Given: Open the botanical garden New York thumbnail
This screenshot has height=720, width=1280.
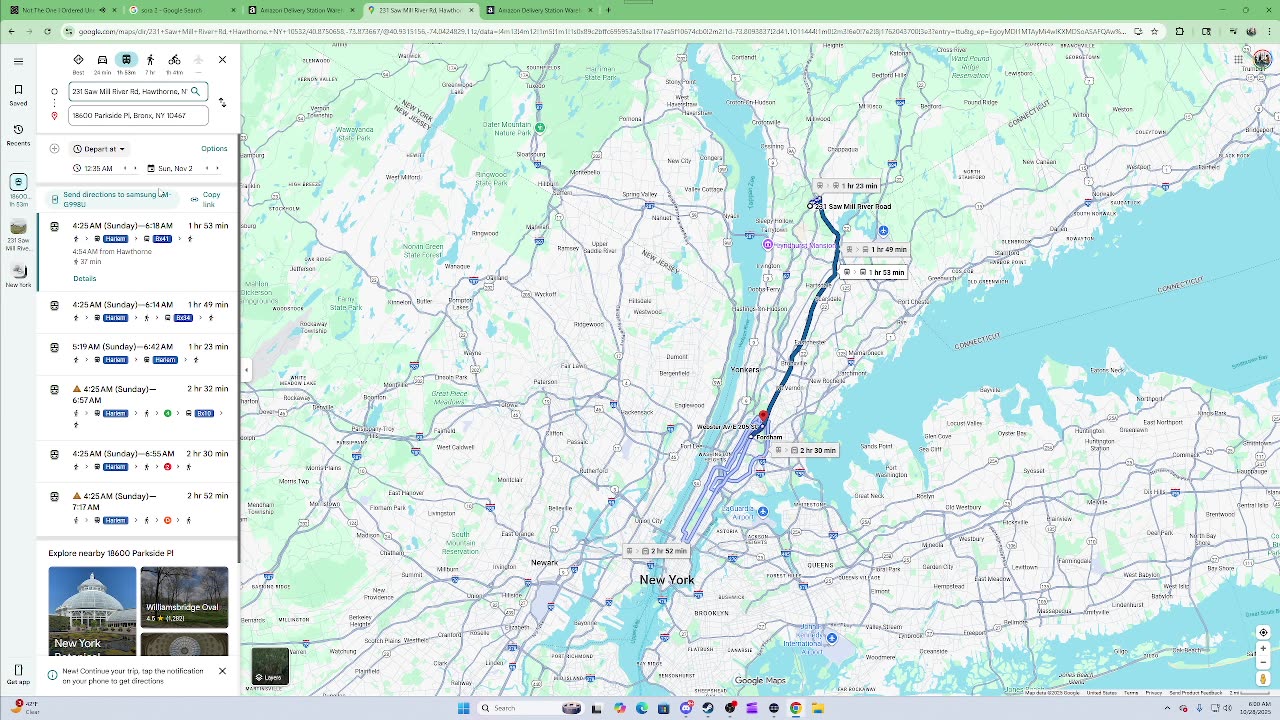Looking at the screenshot, I should pos(92,611).
